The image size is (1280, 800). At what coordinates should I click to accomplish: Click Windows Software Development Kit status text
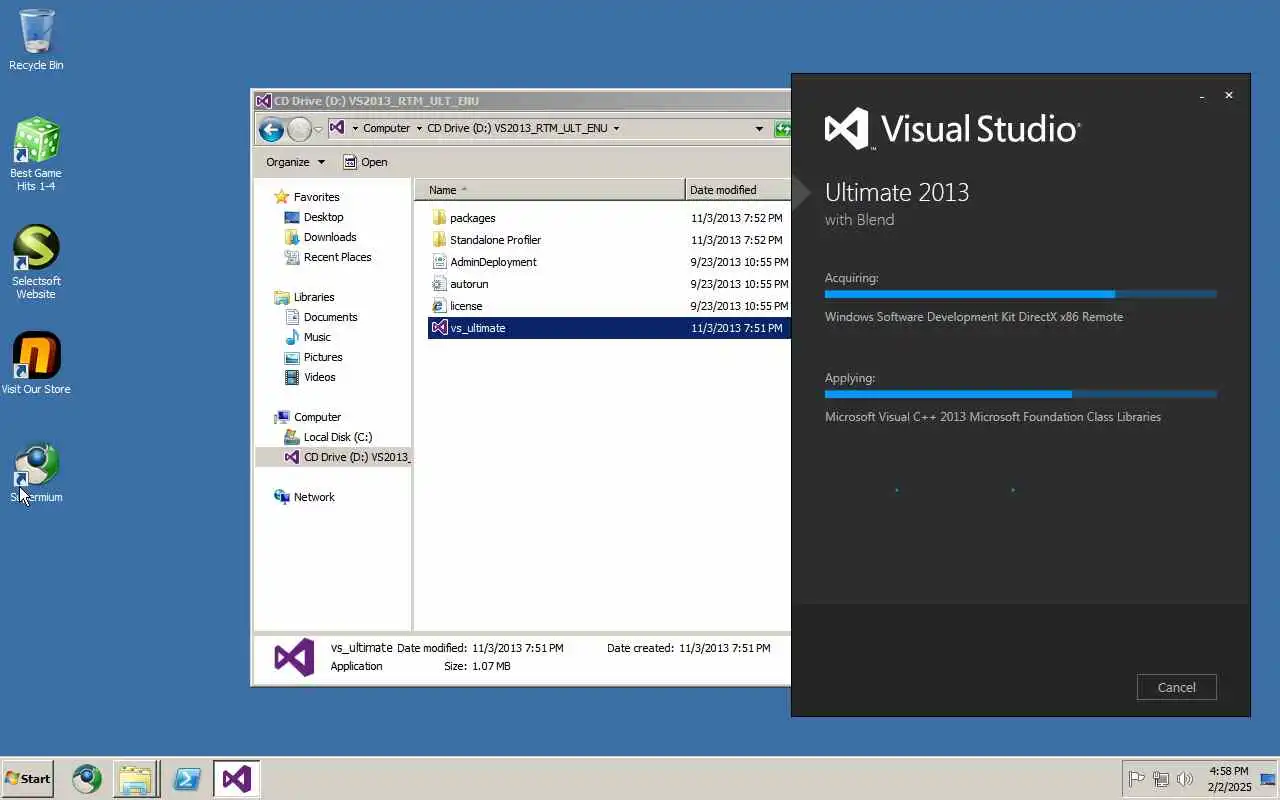974,317
